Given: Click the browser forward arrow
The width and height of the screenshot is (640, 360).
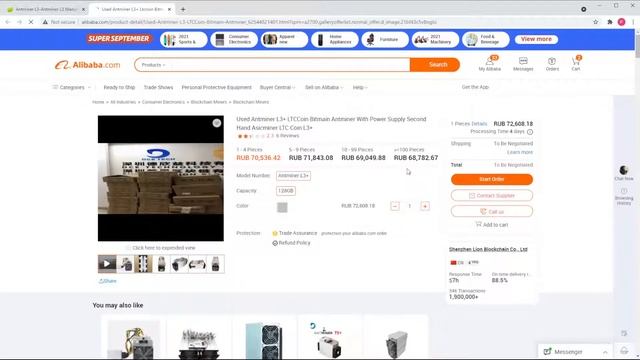Looking at the screenshot, I should [x=19, y=22].
